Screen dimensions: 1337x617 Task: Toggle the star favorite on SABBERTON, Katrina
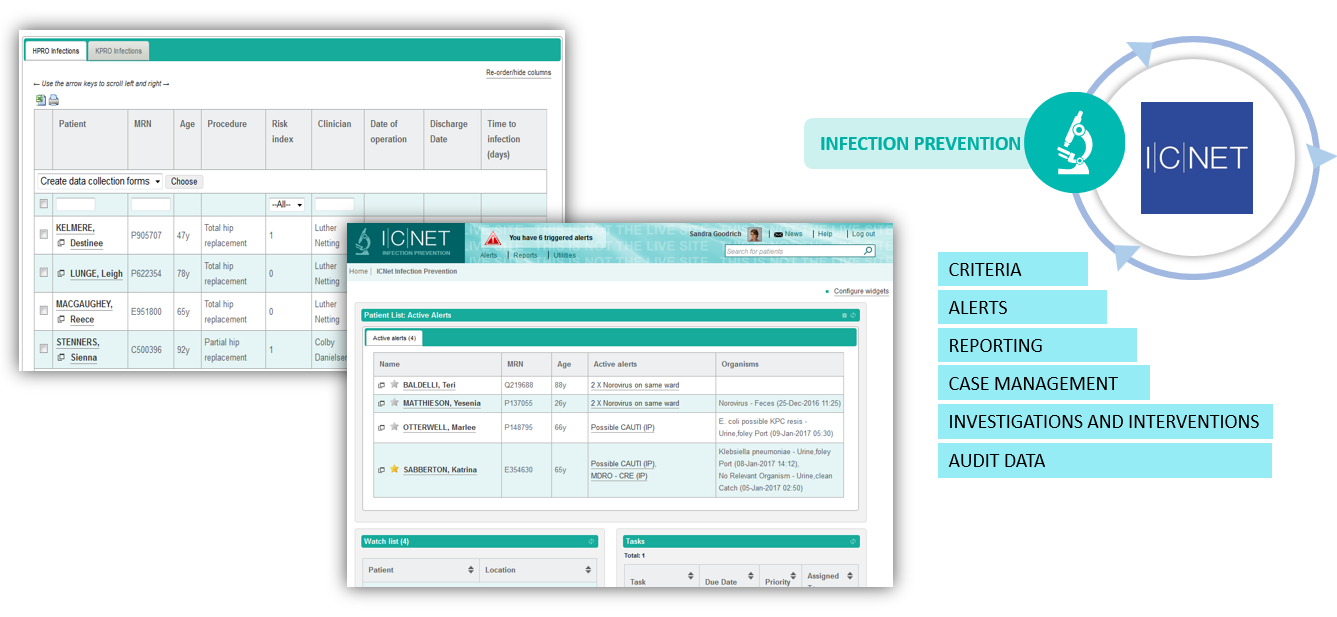[393, 468]
